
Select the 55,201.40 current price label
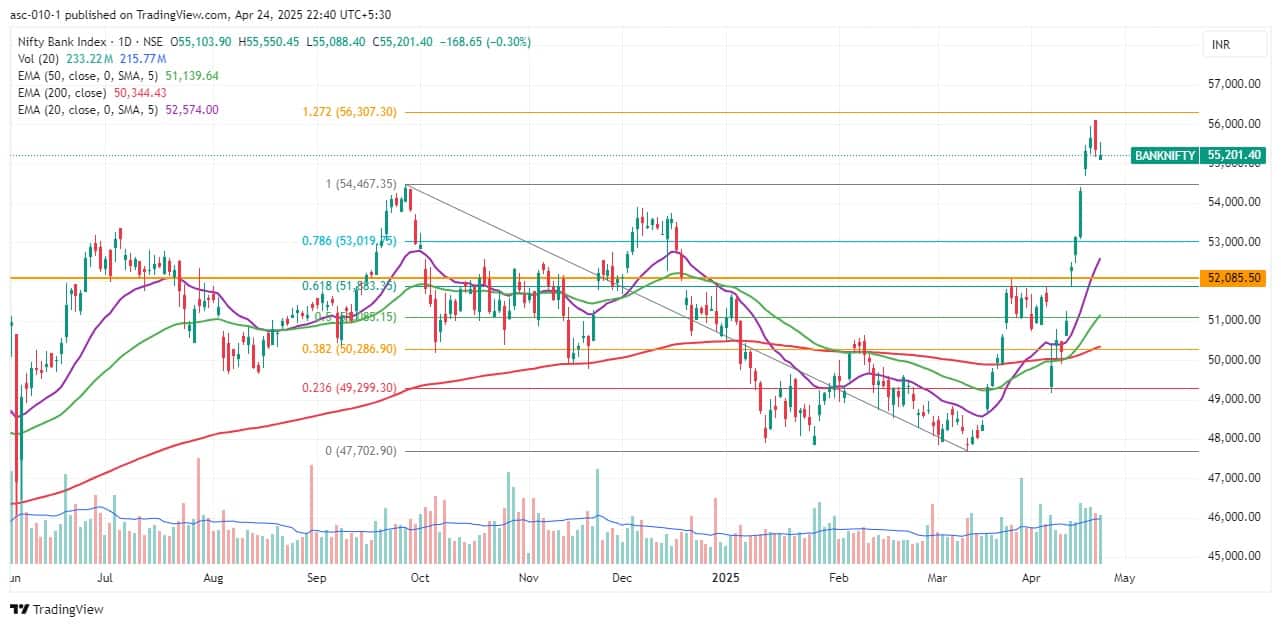coord(1233,156)
